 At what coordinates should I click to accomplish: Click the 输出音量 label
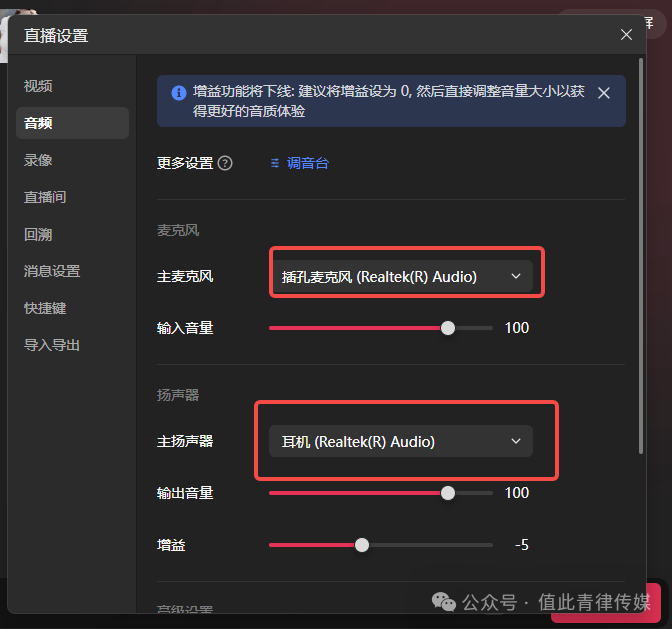coord(185,493)
